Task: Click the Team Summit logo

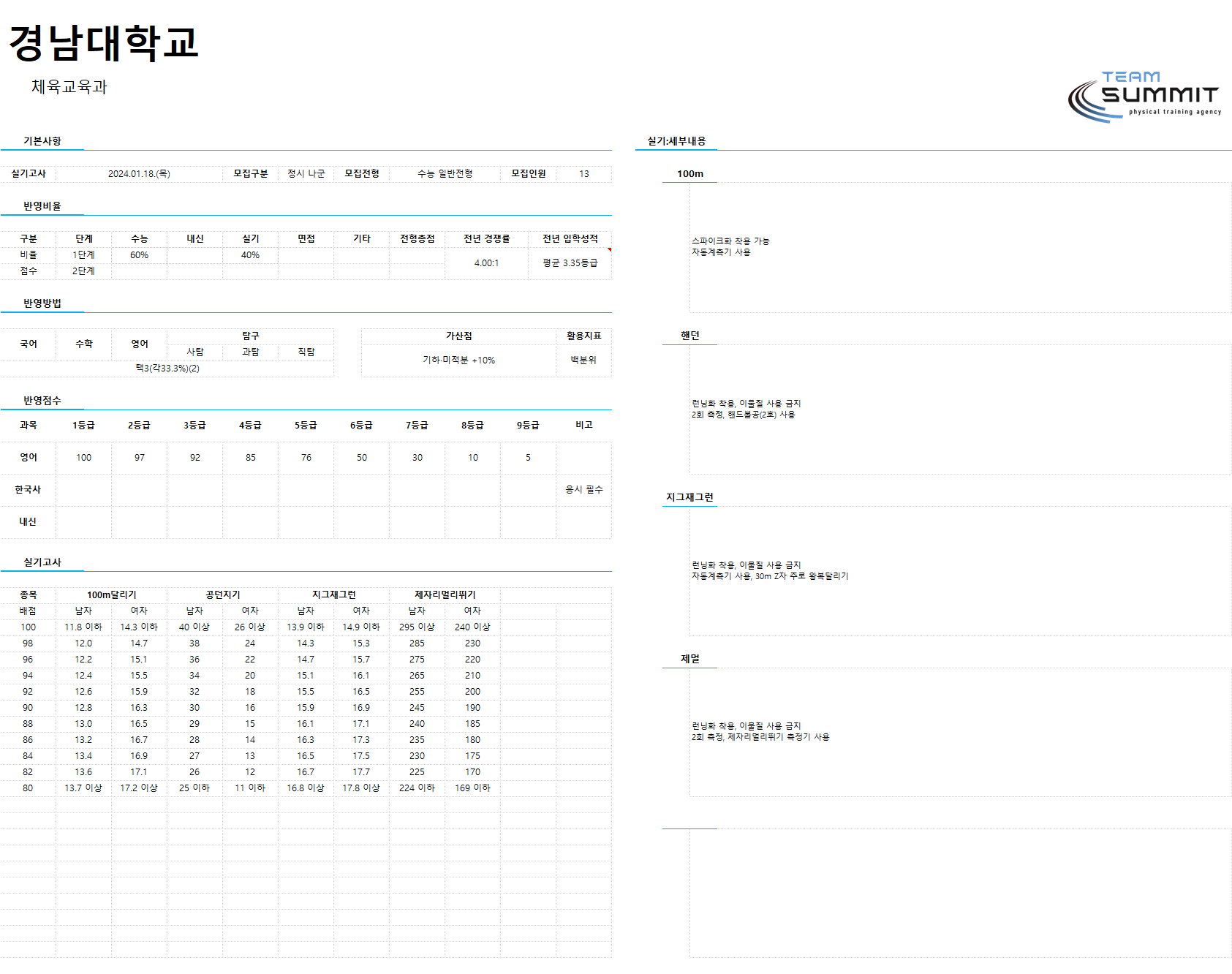Action: pos(1144,97)
